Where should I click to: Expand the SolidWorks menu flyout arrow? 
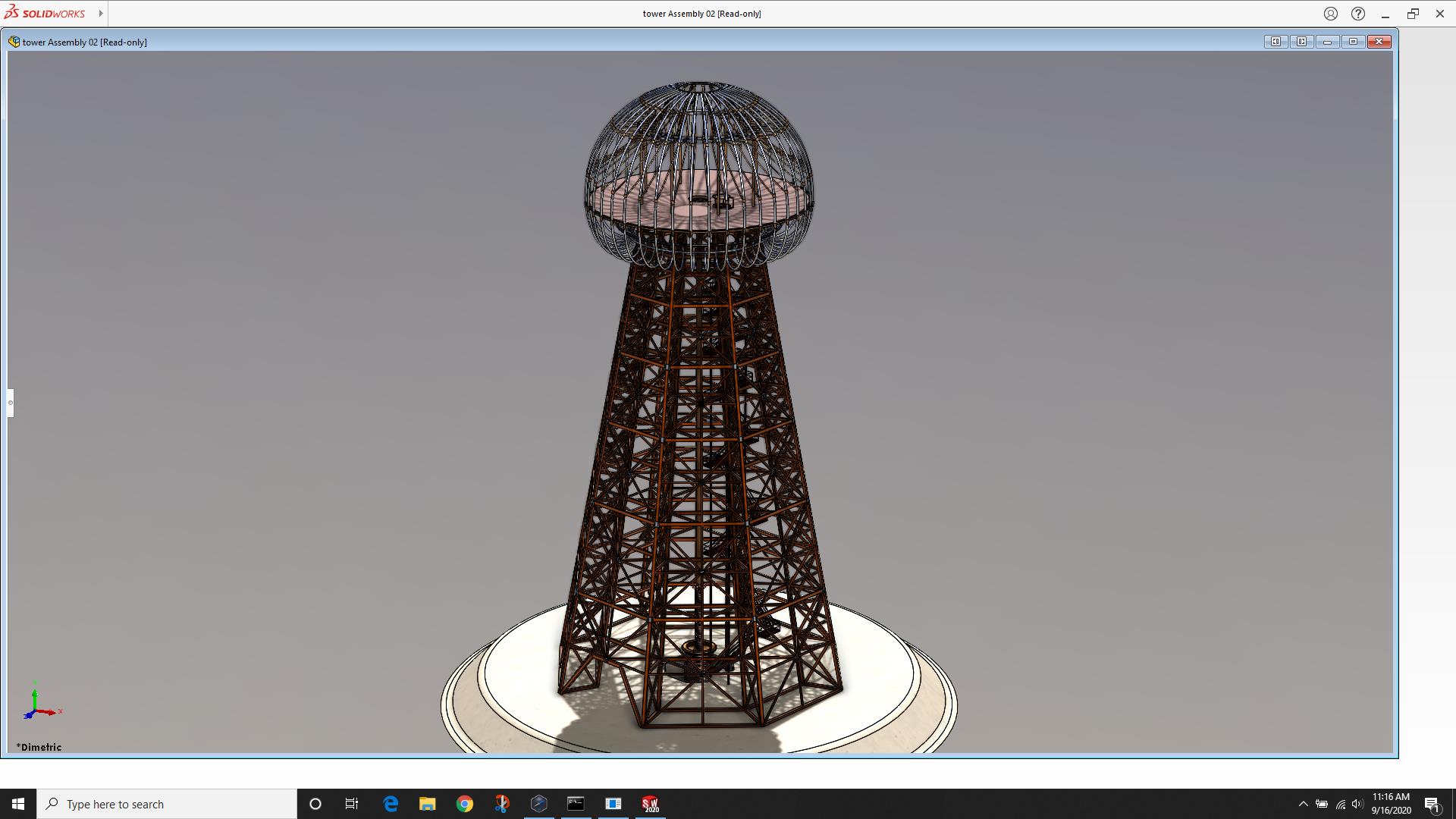100,14
